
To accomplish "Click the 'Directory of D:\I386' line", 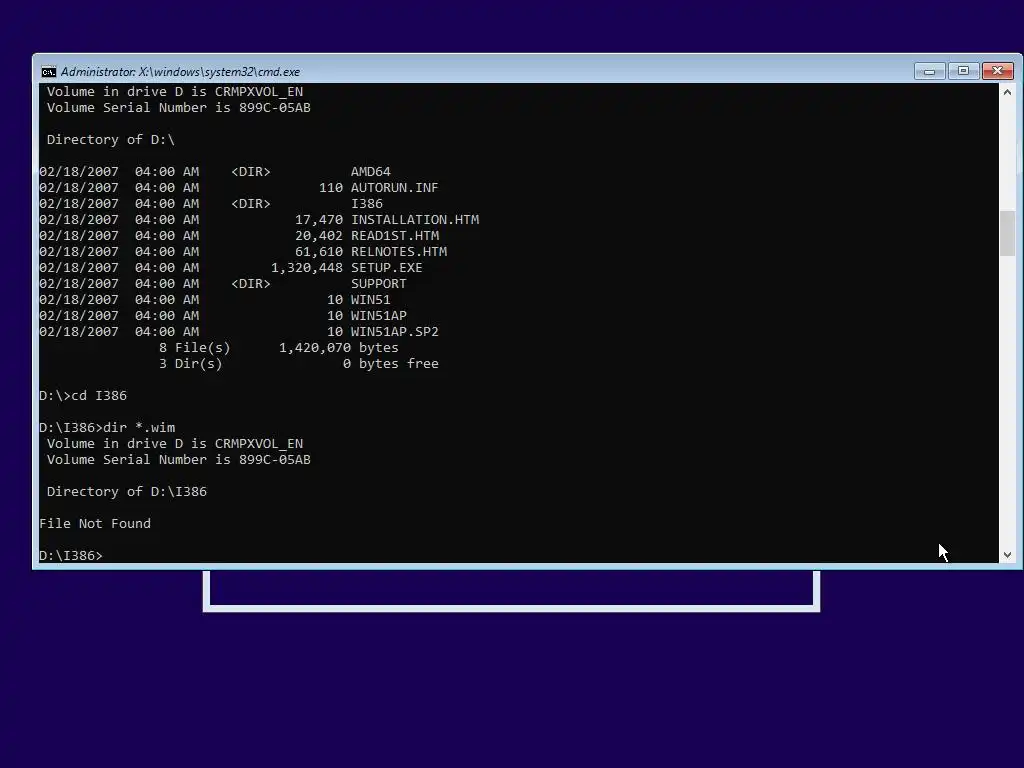I will point(127,492).
